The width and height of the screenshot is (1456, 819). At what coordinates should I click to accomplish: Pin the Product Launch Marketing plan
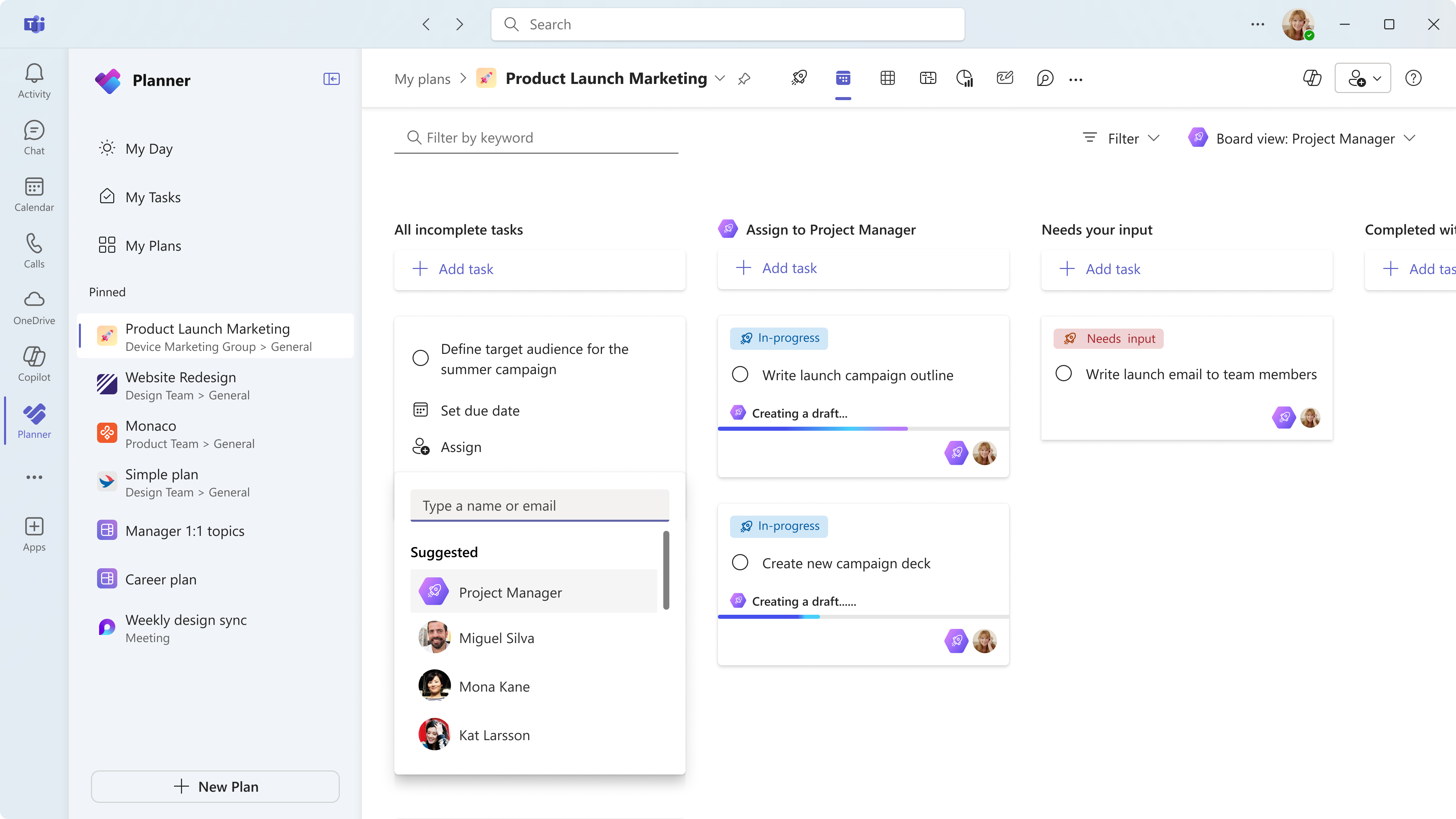click(744, 79)
